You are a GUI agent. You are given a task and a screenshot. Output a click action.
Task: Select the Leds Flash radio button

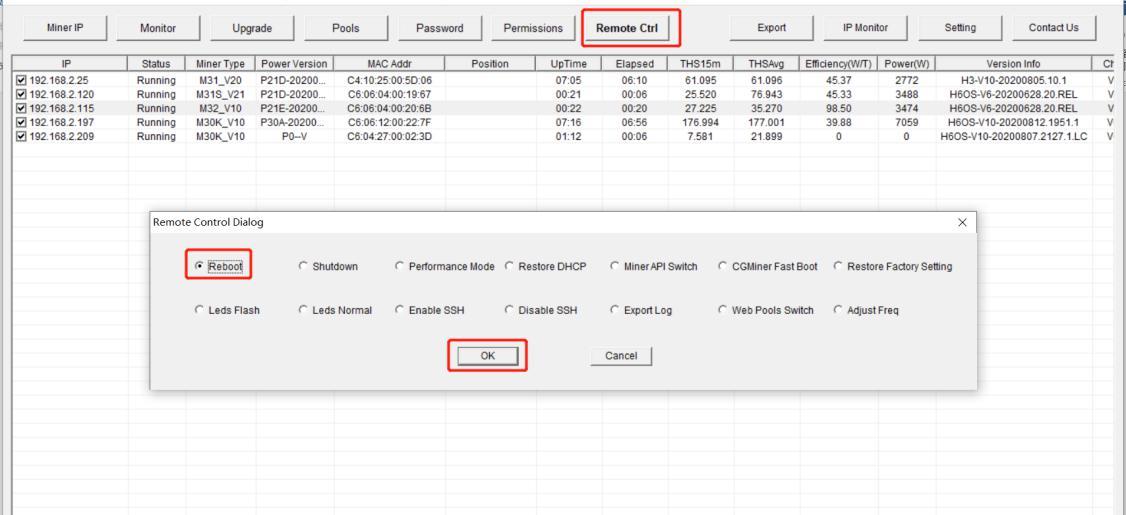(x=199, y=311)
